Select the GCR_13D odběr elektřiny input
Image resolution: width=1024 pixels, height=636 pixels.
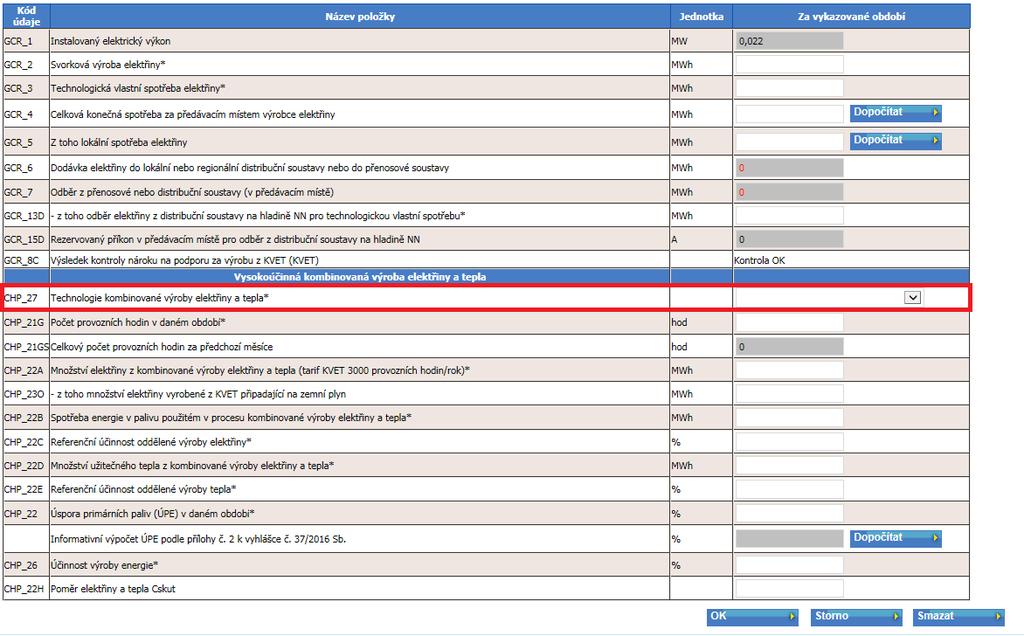(x=789, y=215)
